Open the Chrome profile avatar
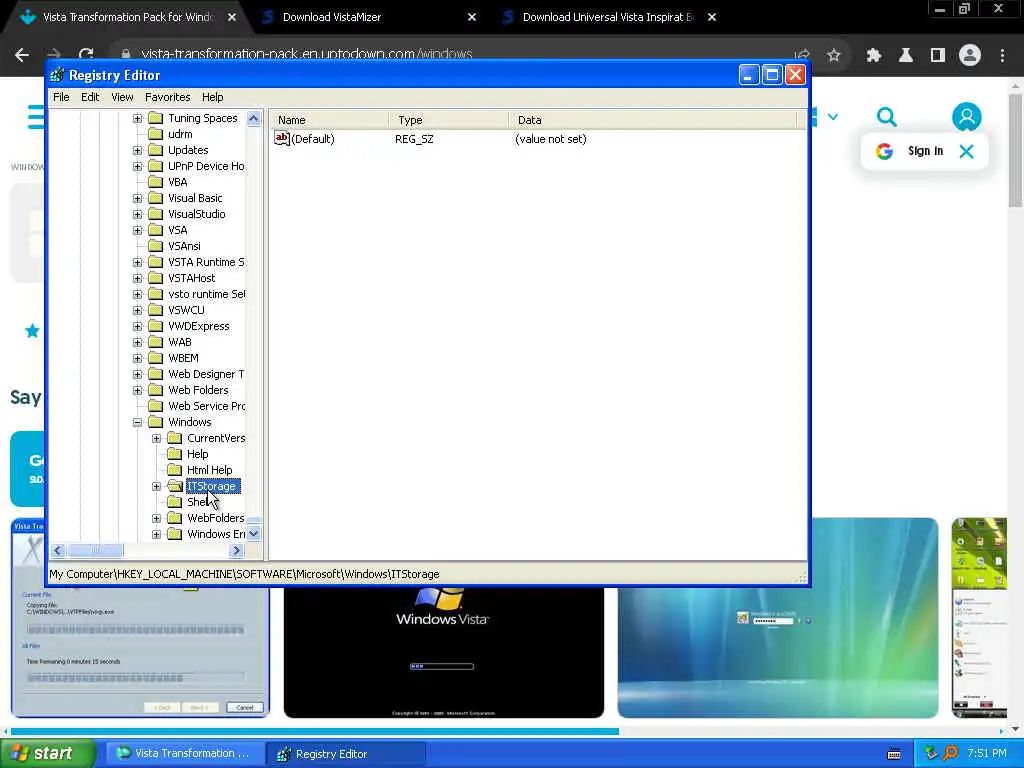Image resolution: width=1024 pixels, height=768 pixels. point(970,55)
